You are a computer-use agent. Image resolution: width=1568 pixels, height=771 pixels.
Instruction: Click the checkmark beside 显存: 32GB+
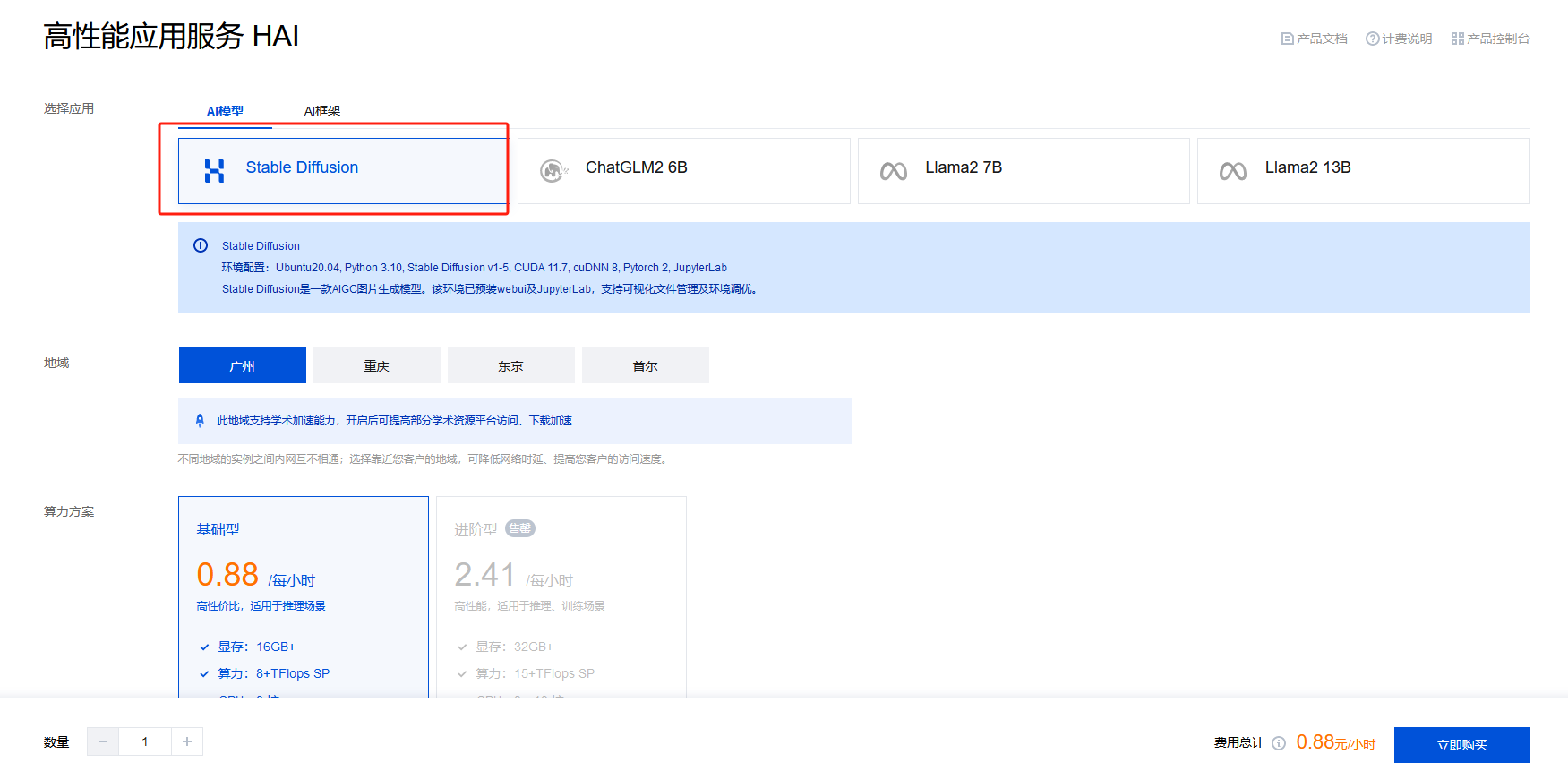pos(462,647)
